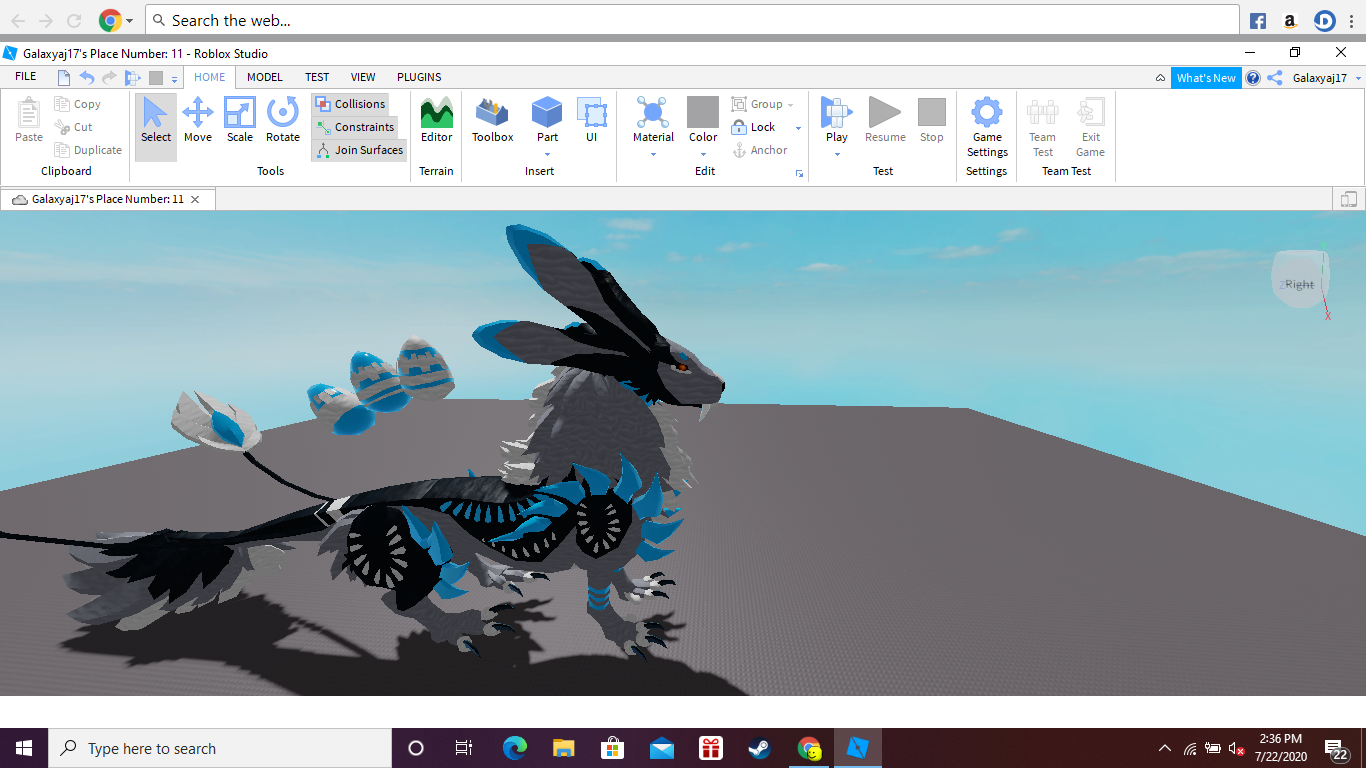Viewport: 1366px width, 768px height.
Task: Collapse the ribbon with the chevron
Action: 1160,78
